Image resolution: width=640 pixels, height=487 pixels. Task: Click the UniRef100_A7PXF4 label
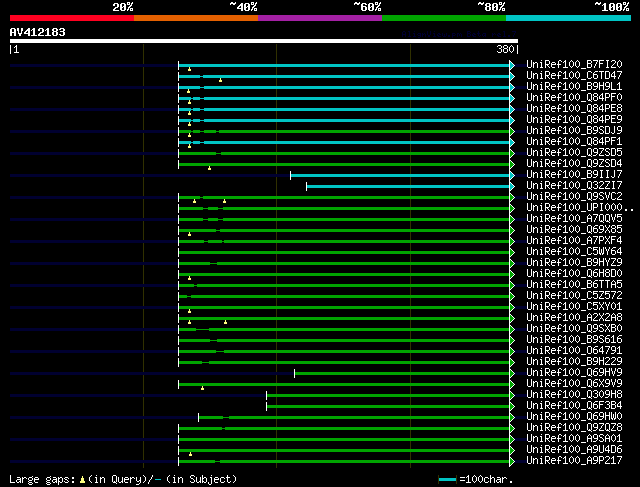click(x=574, y=240)
